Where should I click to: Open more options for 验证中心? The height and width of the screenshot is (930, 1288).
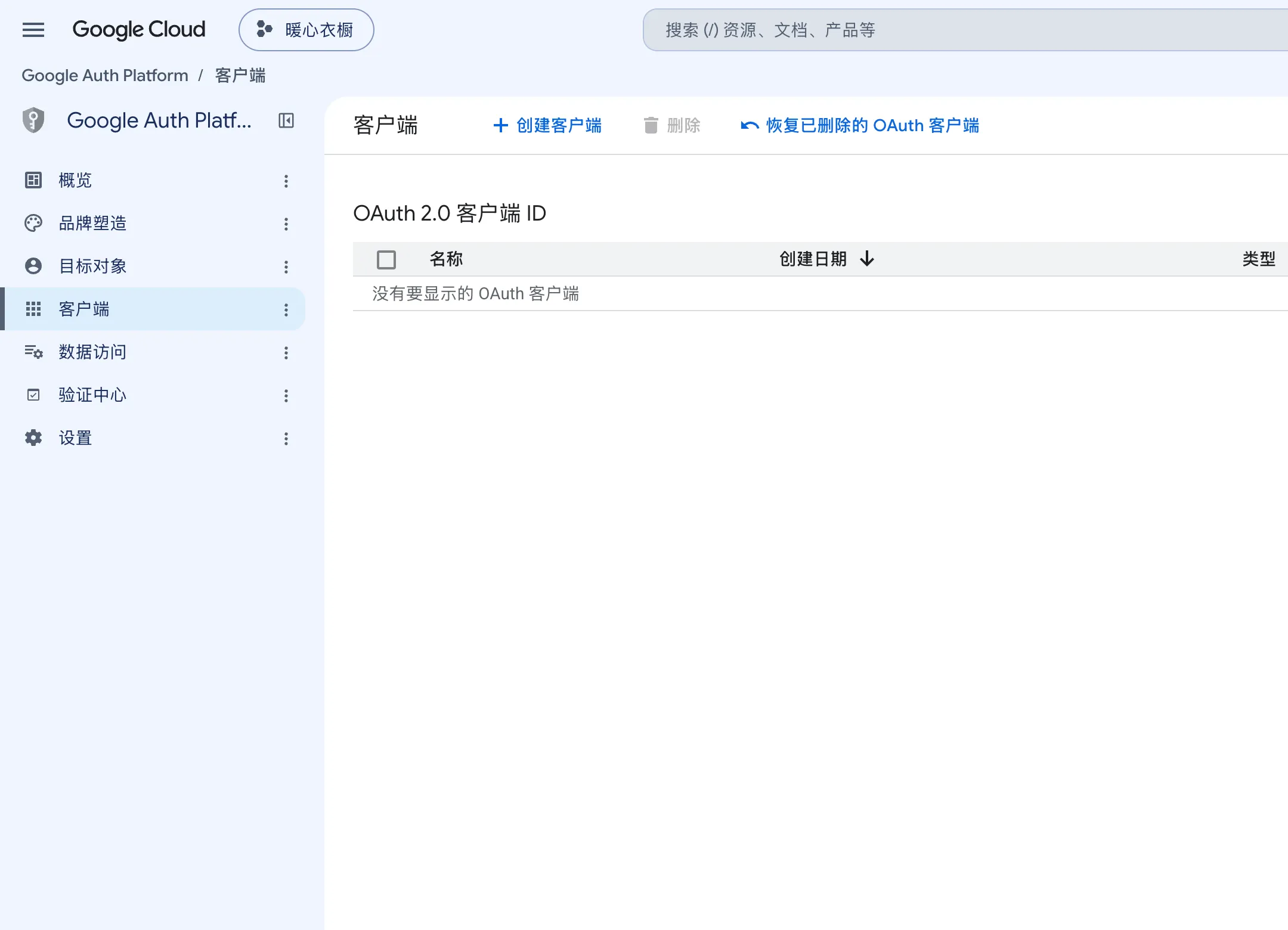(x=286, y=396)
